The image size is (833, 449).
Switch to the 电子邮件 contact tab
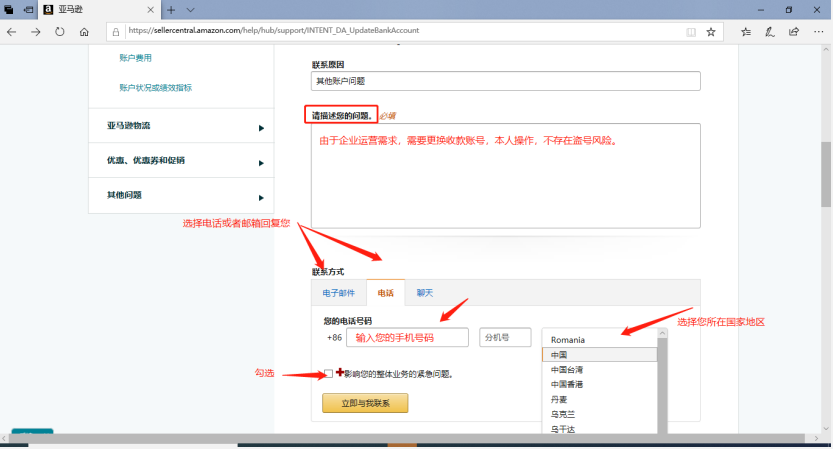click(338, 293)
